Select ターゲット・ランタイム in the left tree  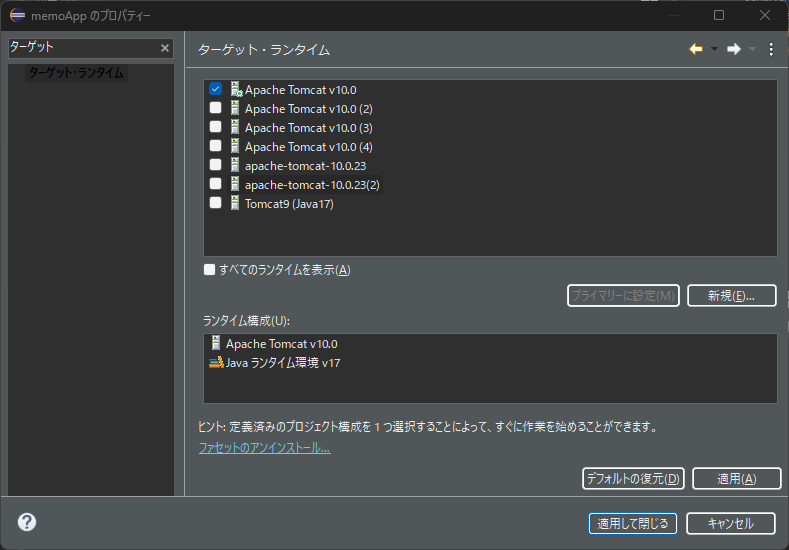click(x=76, y=73)
